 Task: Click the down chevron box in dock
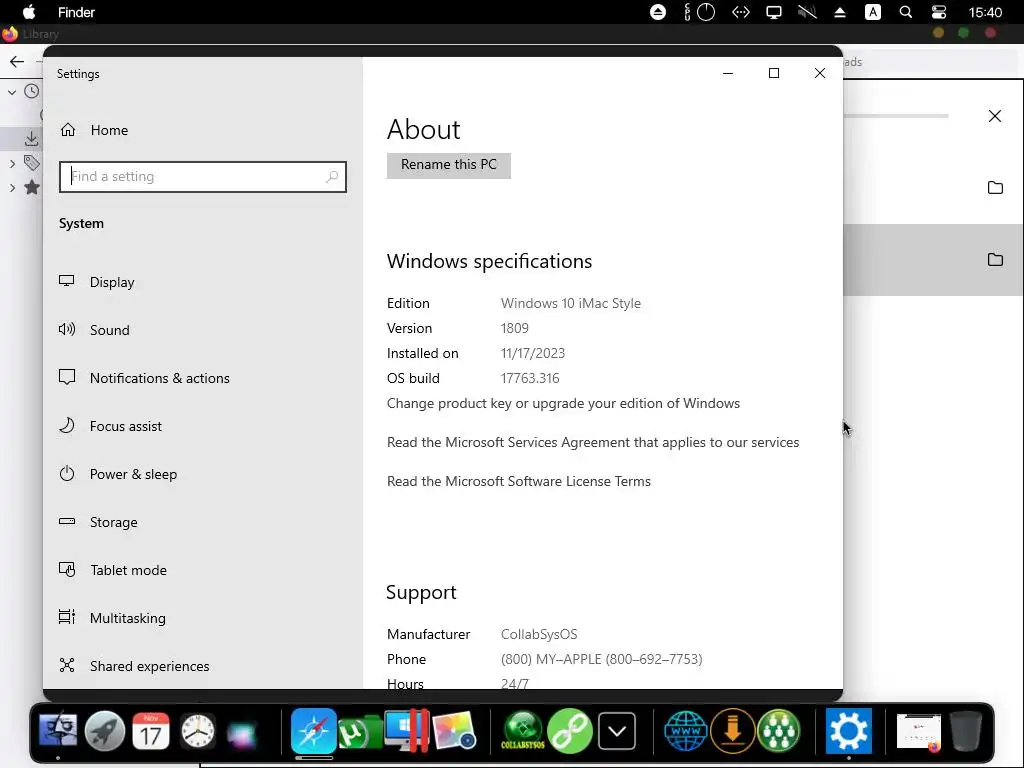616,731
